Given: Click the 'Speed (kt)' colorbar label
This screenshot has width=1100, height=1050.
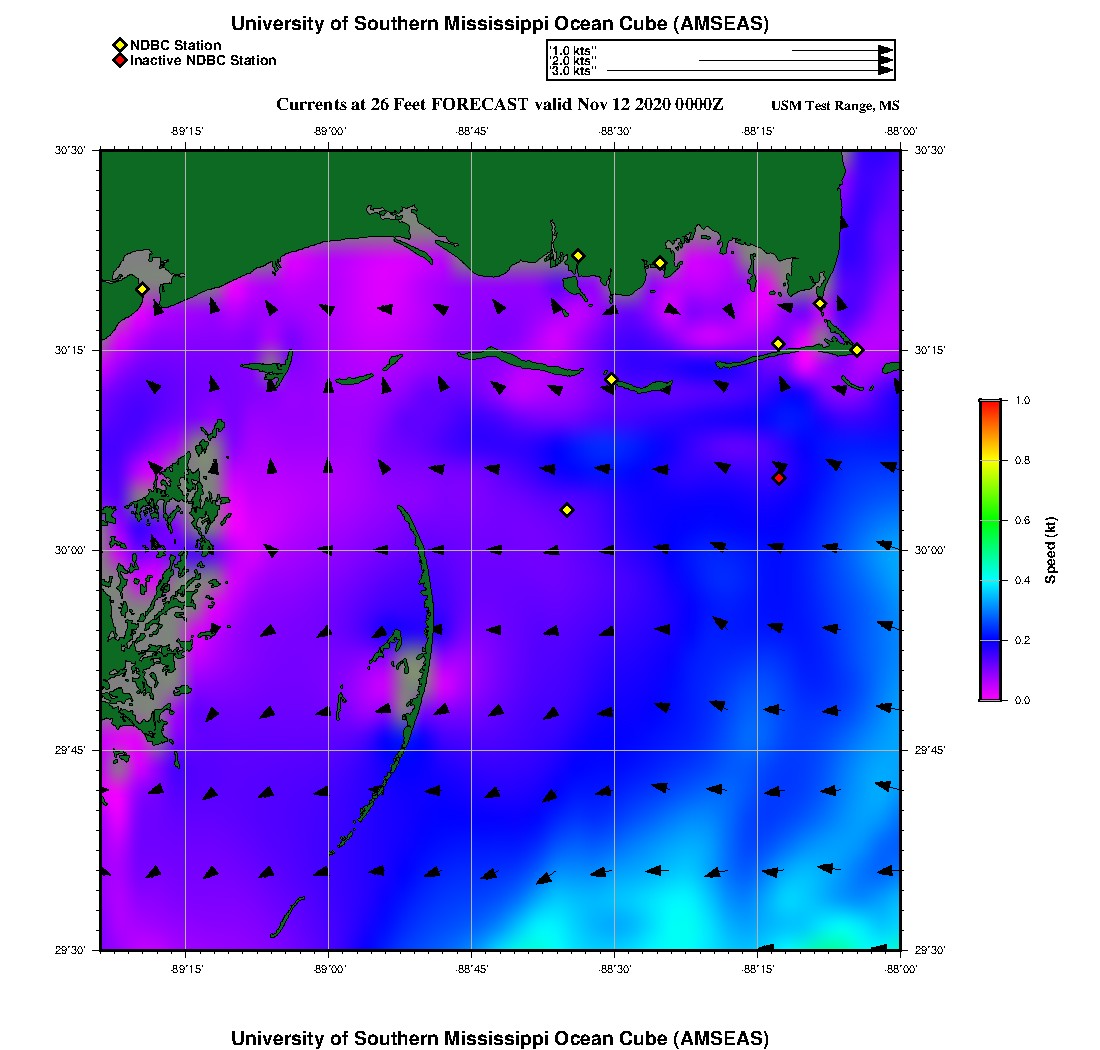Looking at the screenshot, I should click(x=1050, y=550).
